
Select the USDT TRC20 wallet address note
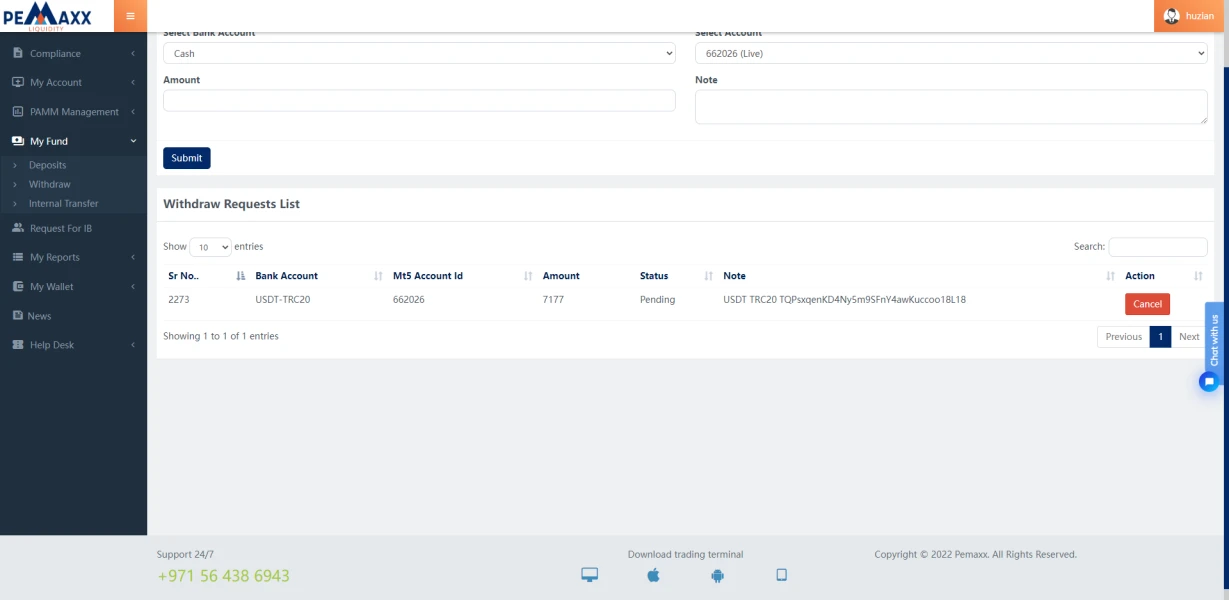click(844, 300)
